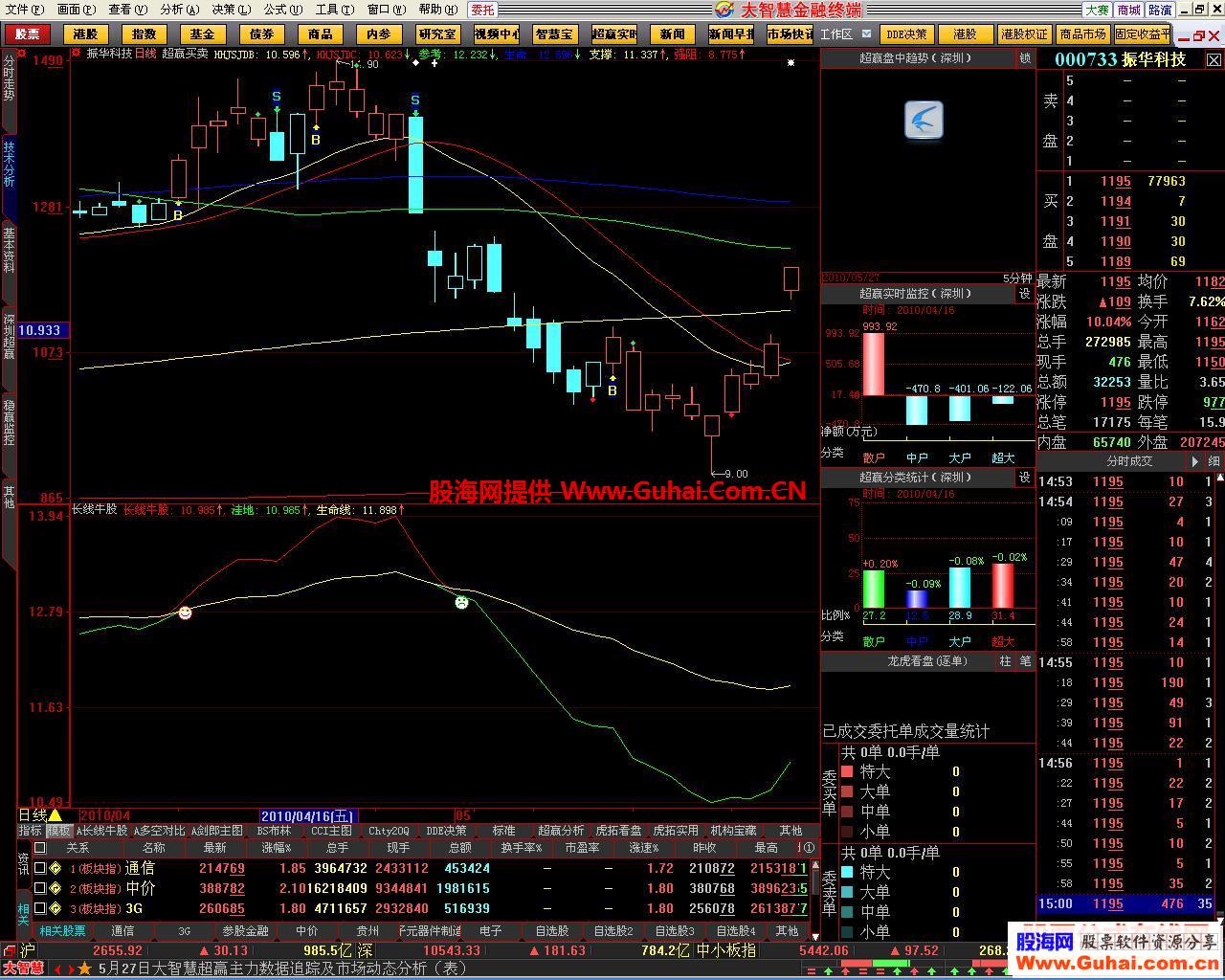
Task: Click the blue swallow logo icon in trend panel
Action: pos(924,121)
